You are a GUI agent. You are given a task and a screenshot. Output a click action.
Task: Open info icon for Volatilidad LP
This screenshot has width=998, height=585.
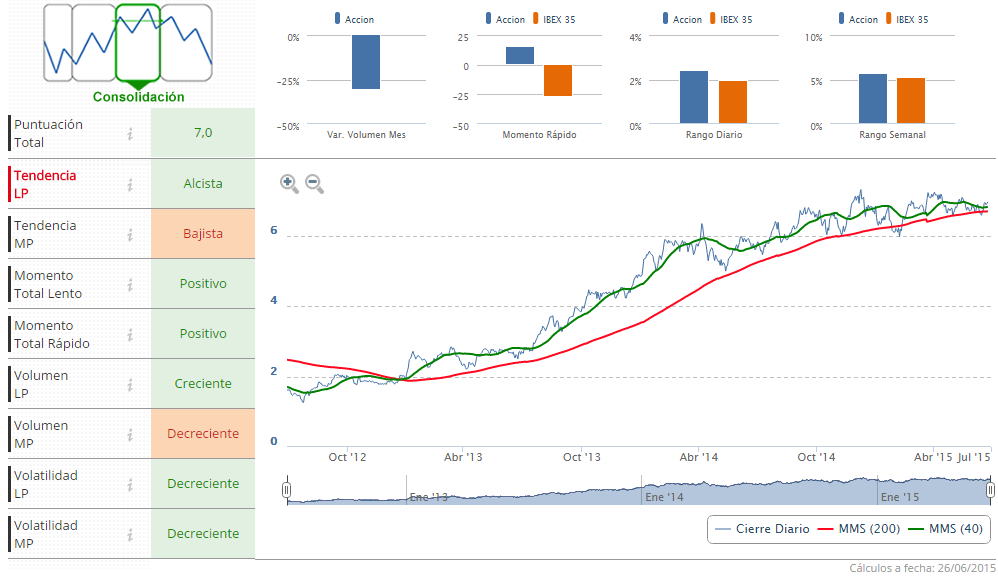pos(130,484)
